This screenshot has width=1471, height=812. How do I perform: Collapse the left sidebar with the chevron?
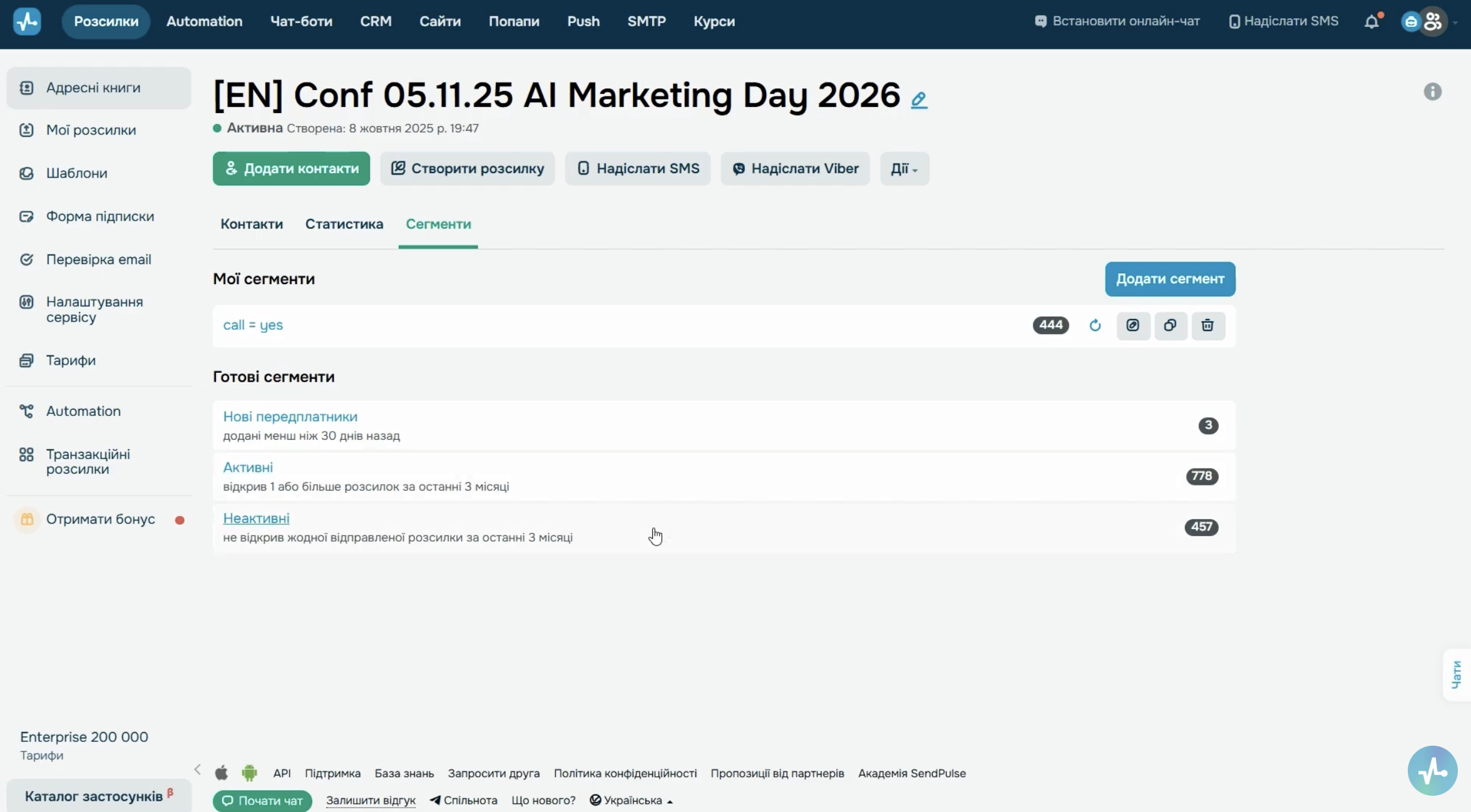coord(198,769)
